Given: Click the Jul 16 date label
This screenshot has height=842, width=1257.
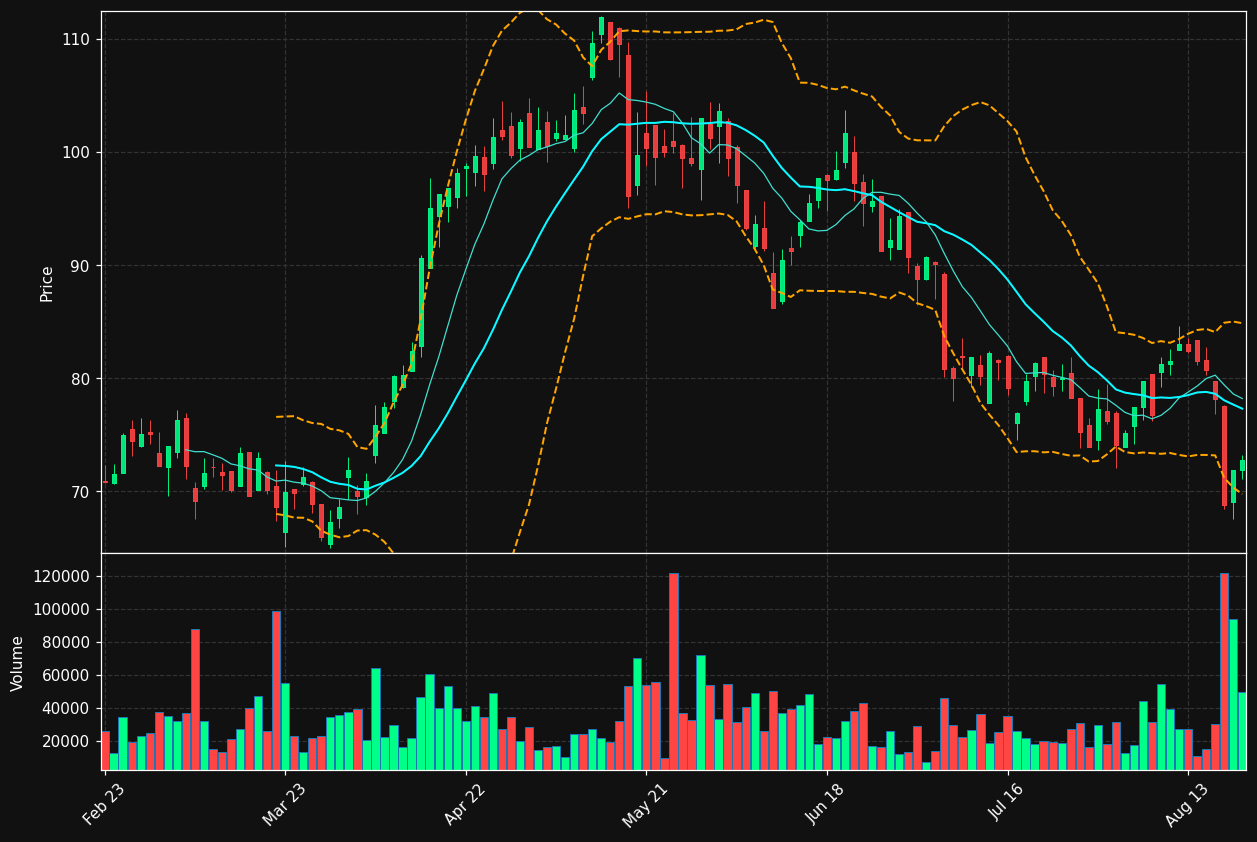Looking at the screenshot, I should click(x=1009, y=804).
